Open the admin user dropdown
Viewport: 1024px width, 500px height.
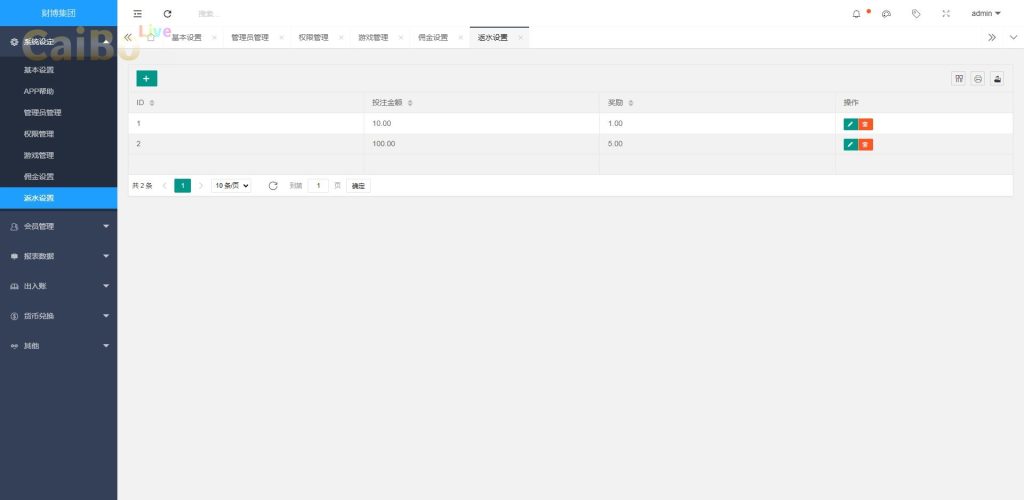click(x=985, y=14)
